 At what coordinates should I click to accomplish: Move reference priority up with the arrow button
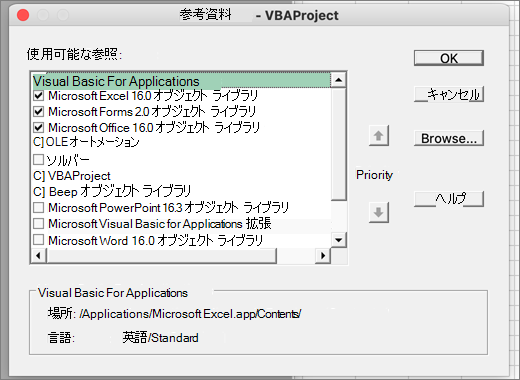pyautogui.click(x=379, y=136)
